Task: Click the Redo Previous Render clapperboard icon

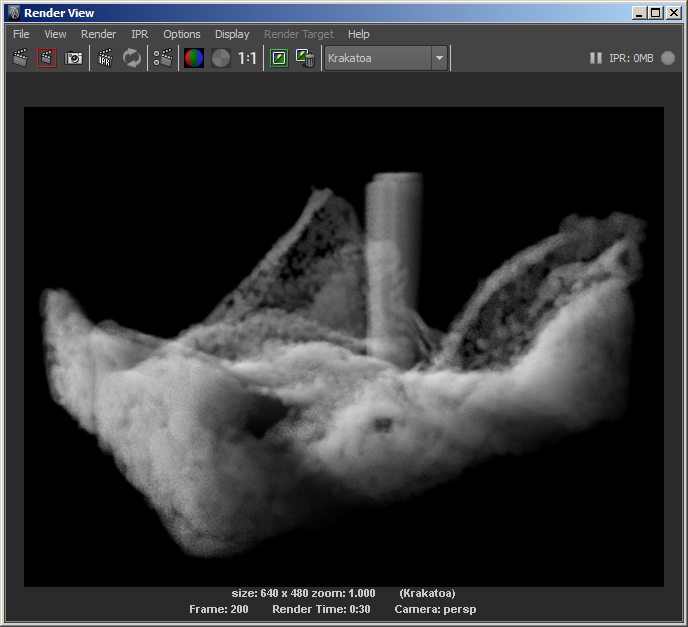Action: [20, 58]
